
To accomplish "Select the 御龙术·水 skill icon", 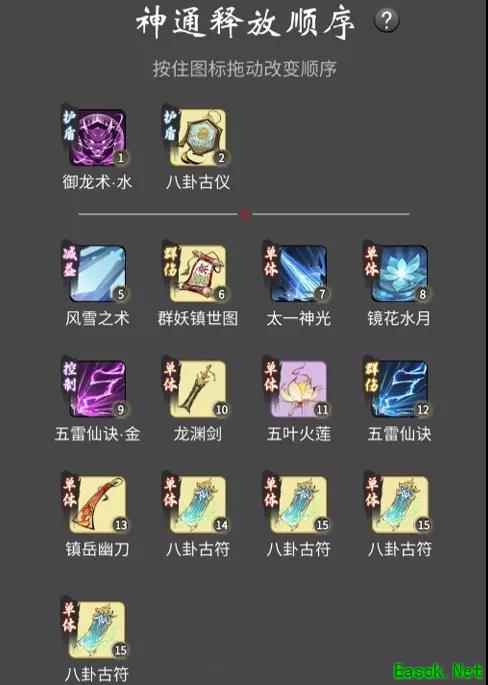I will point(97,138).
